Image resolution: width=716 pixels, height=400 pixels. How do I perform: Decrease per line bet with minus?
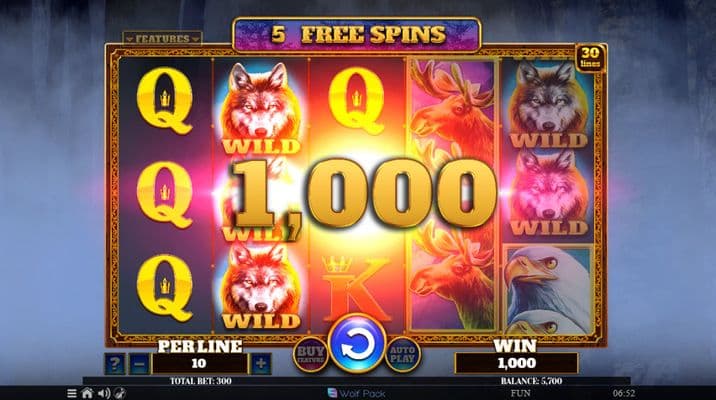point(139,364)
